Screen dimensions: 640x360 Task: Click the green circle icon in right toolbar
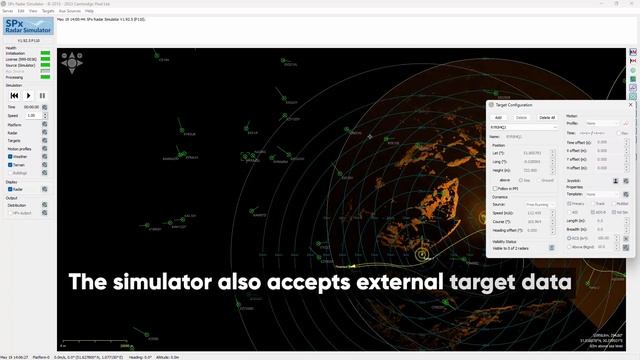point(633,70)
